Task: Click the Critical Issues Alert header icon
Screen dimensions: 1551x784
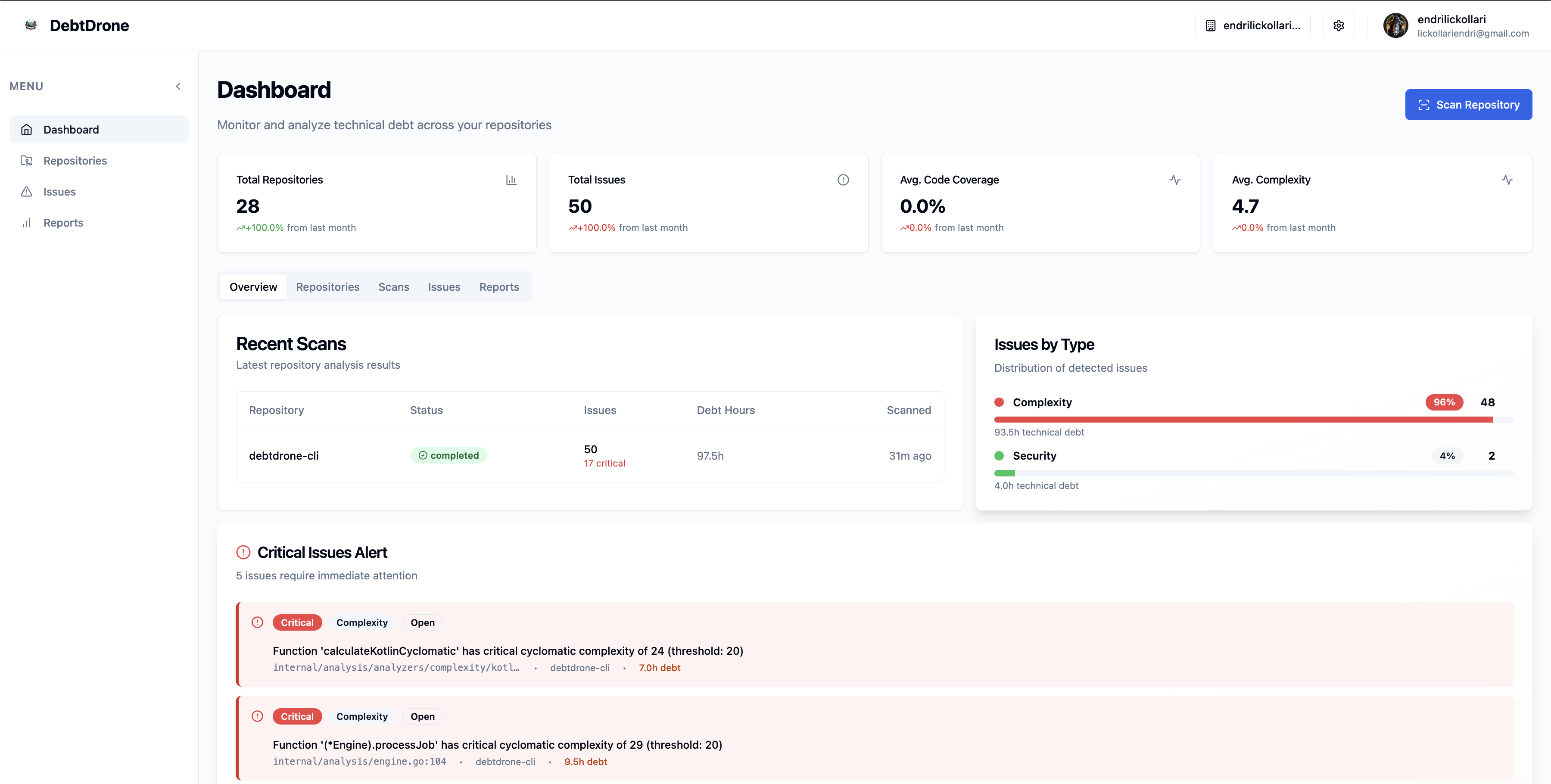Action: tap(243, 552)
